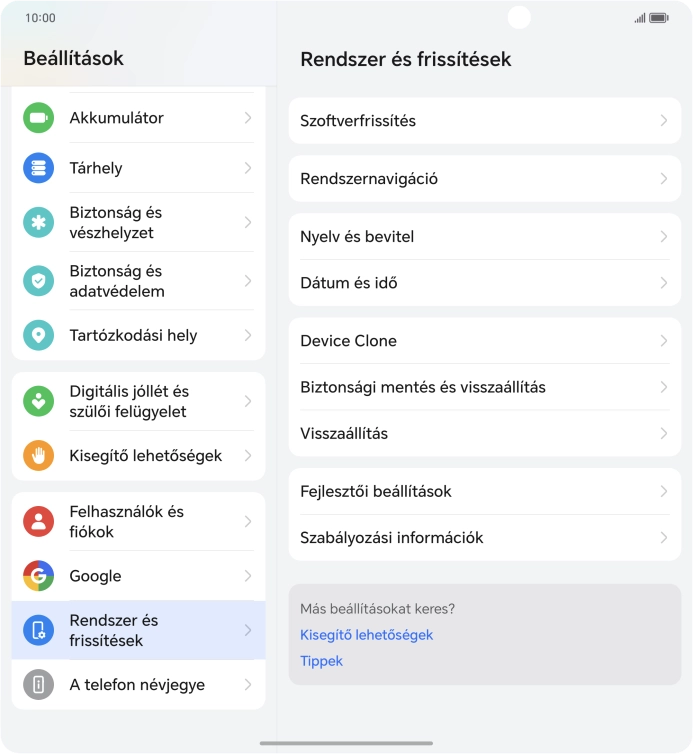
Task: Tap the bottom navigation gesture bar
Action: click(x=346, y=743)
